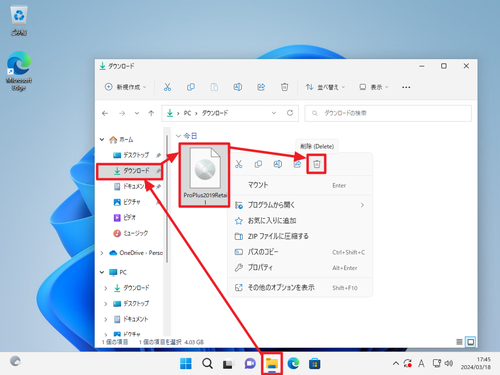Choose パスのコピー in context menu
This screenshot has height=375, width=500.
click(300, 252)
